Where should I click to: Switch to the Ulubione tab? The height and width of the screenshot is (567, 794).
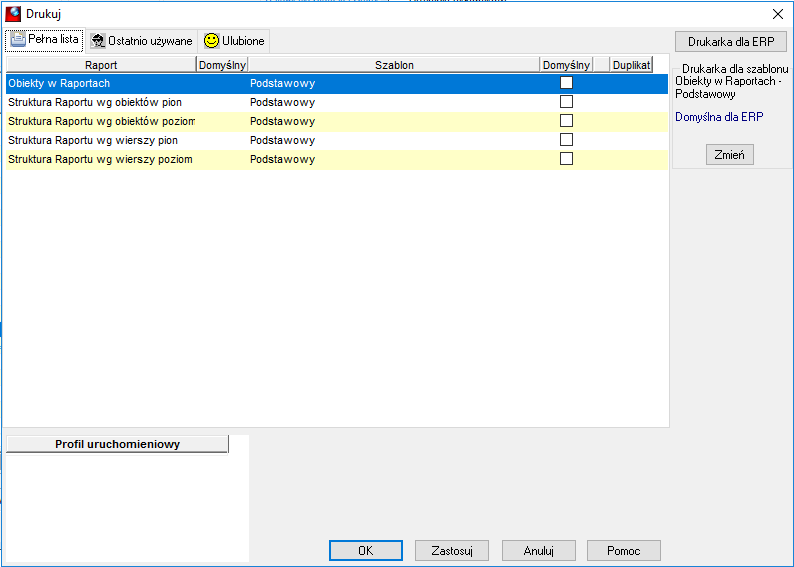pyautogui.click(x=234, y=41)
